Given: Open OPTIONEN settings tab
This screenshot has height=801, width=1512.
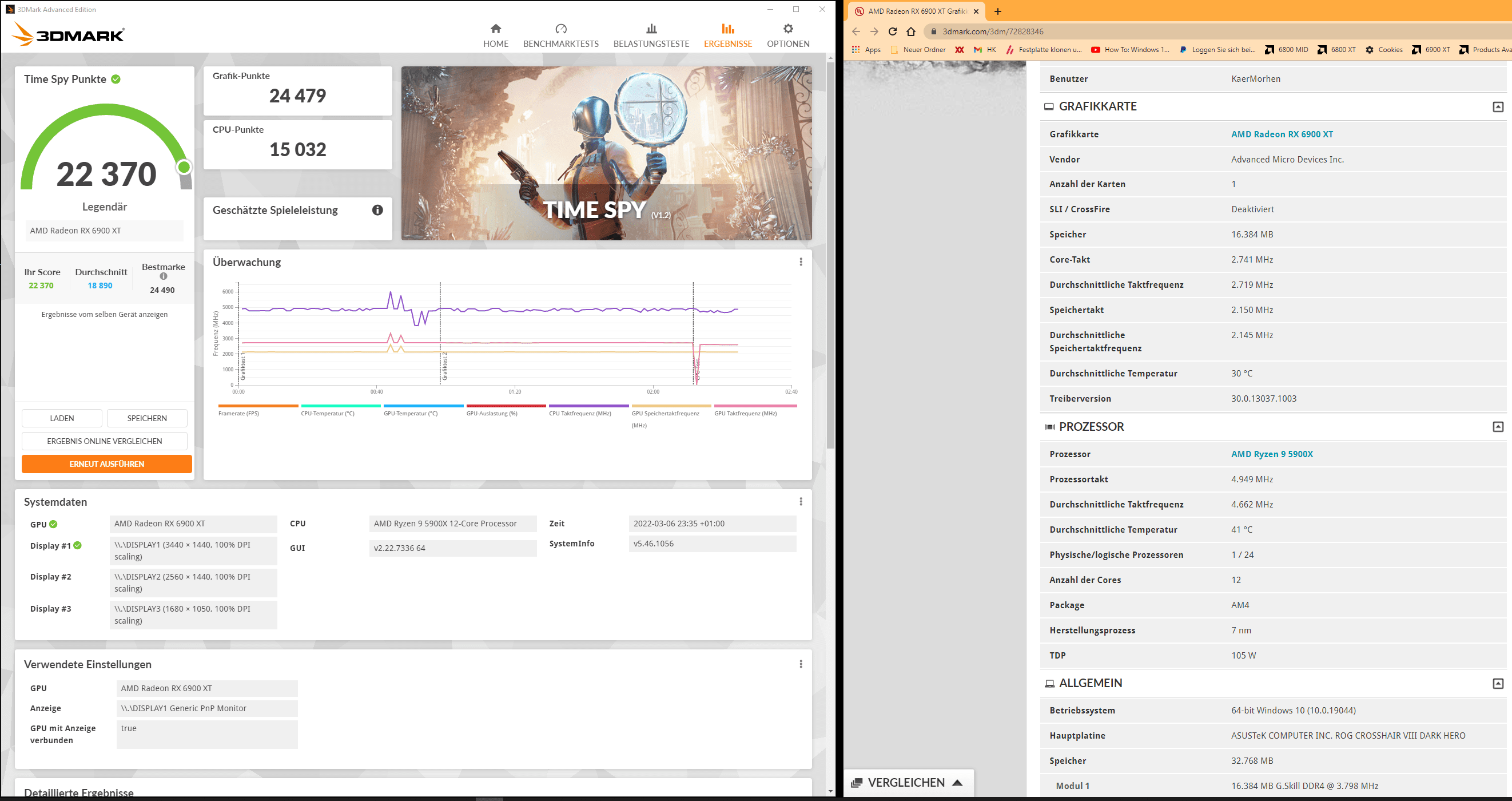Looking at the screenshot, I should tap(788, 36).
